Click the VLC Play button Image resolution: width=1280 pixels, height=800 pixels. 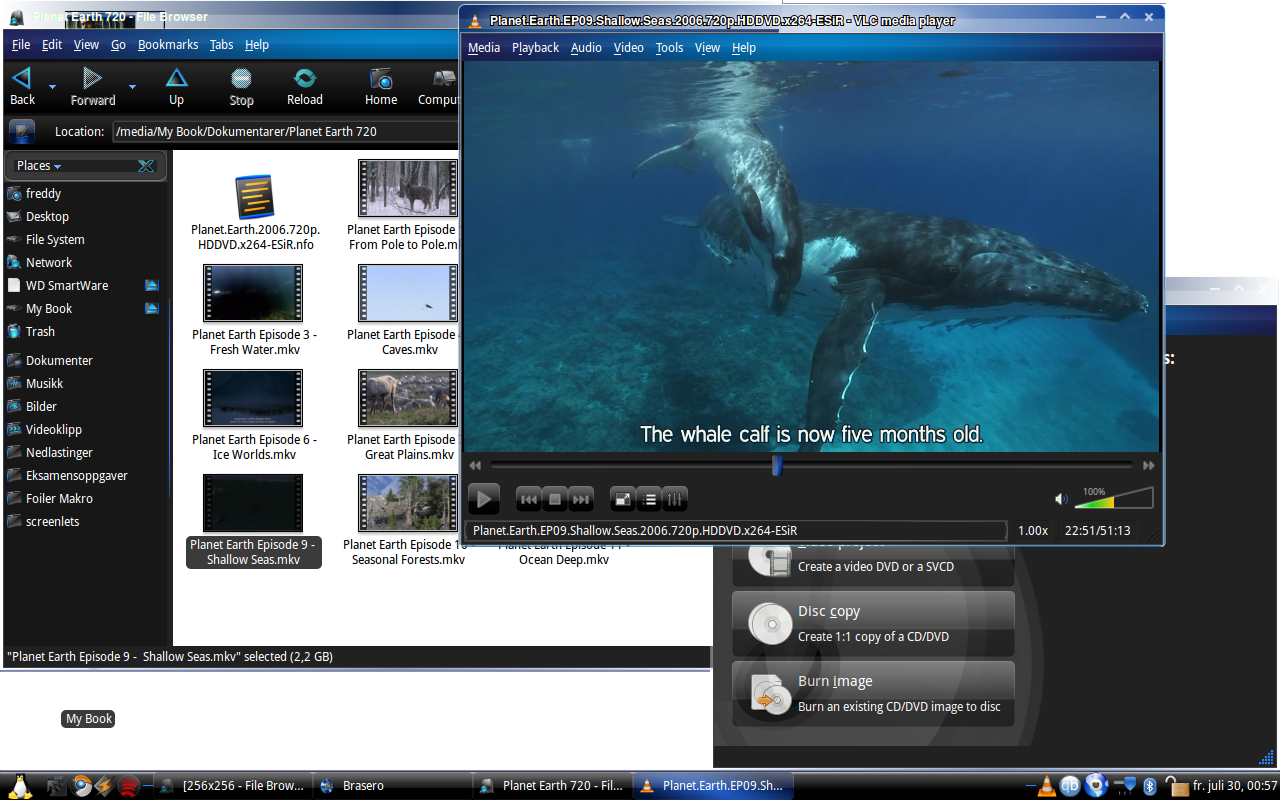click(x=484, y=498)
